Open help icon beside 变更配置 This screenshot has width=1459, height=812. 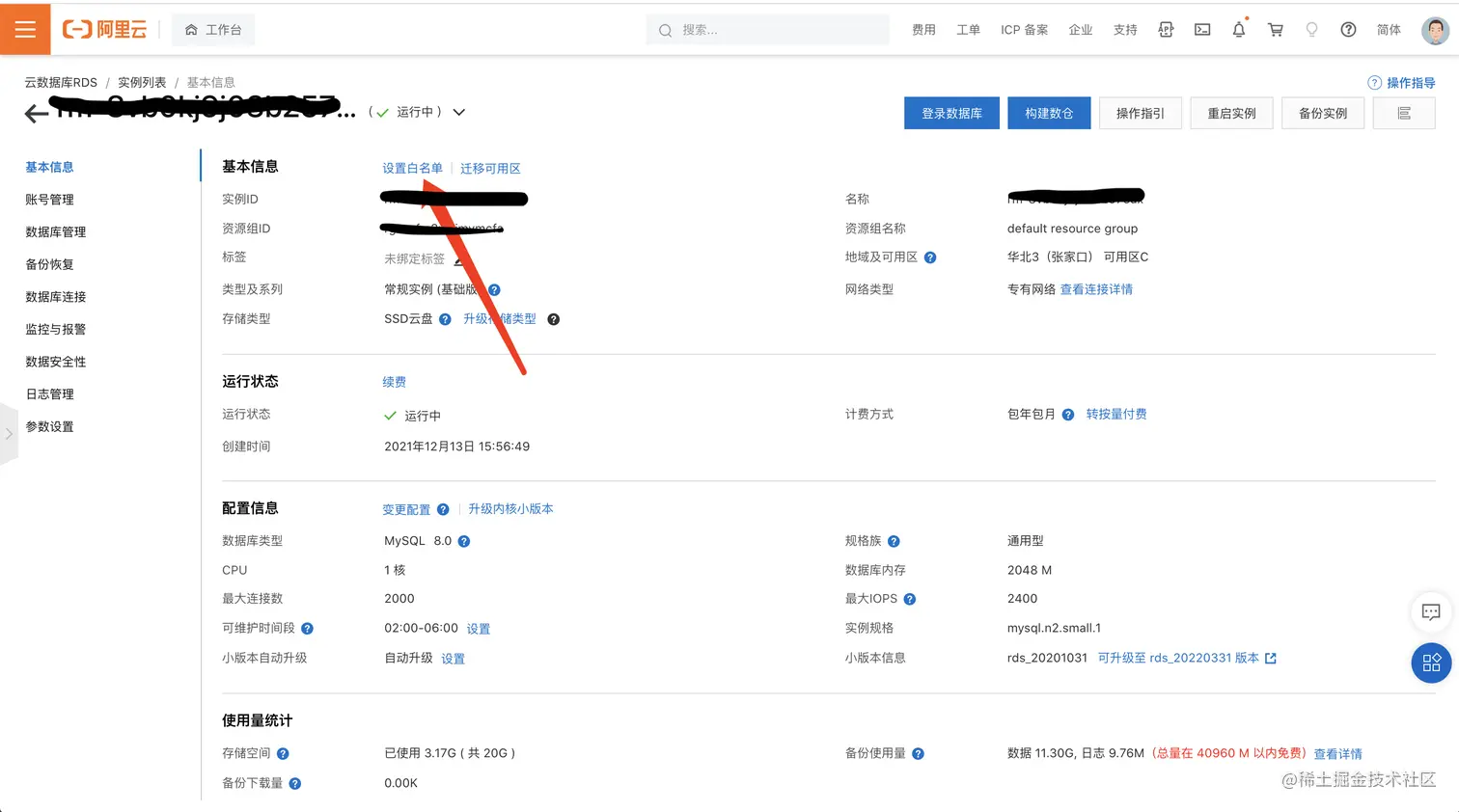click(443, 509)
